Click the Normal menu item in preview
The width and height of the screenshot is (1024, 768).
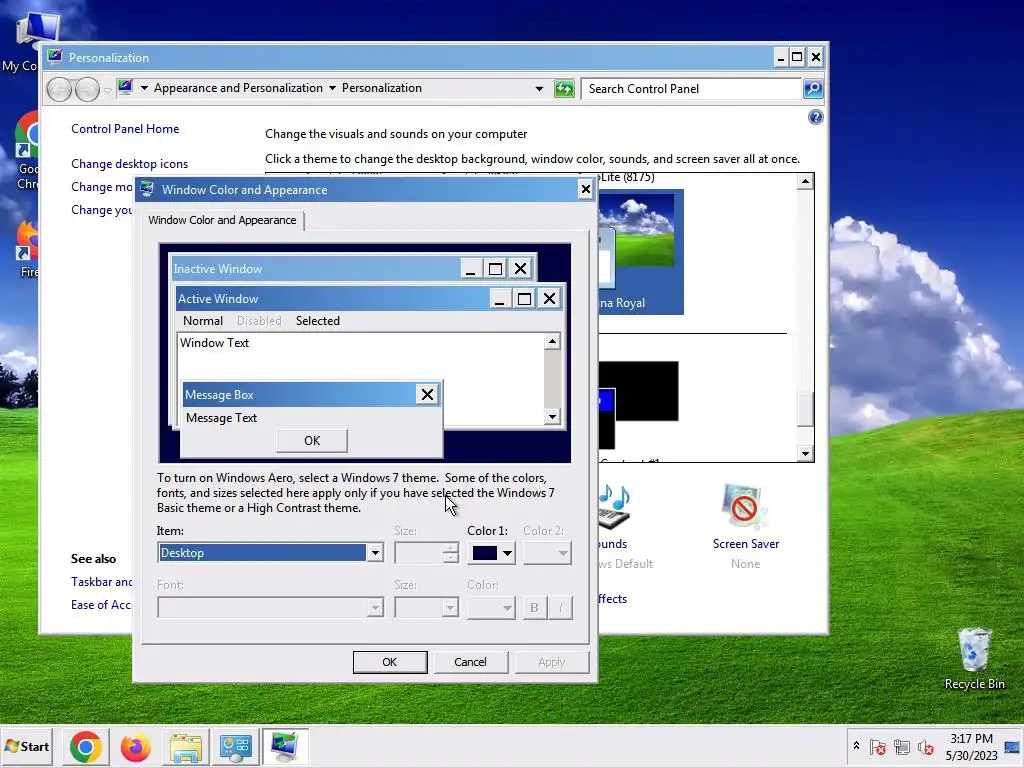(x=203, y=321)
